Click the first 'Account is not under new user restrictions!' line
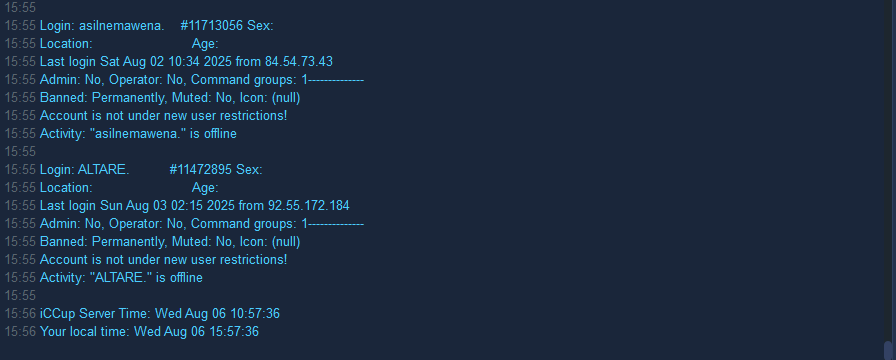The image size is (896, 360). pyautogui.click(x=163, y=116)
